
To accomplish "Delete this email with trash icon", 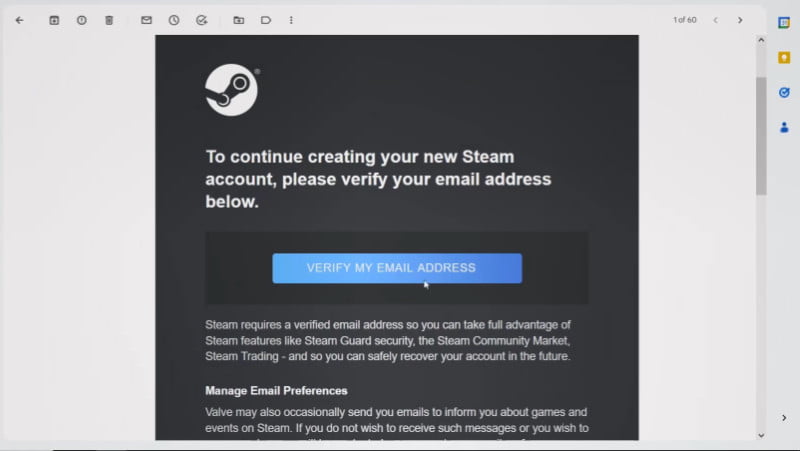I will (109, 20).
